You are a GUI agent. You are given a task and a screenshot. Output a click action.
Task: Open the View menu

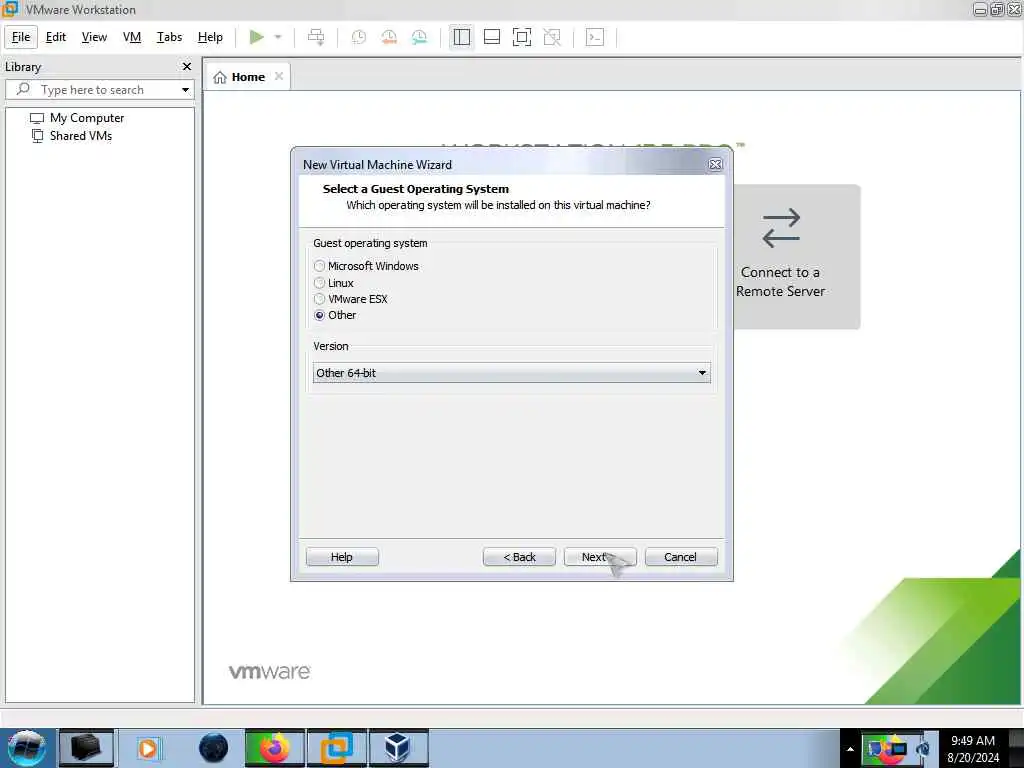[x=94, y=37]
